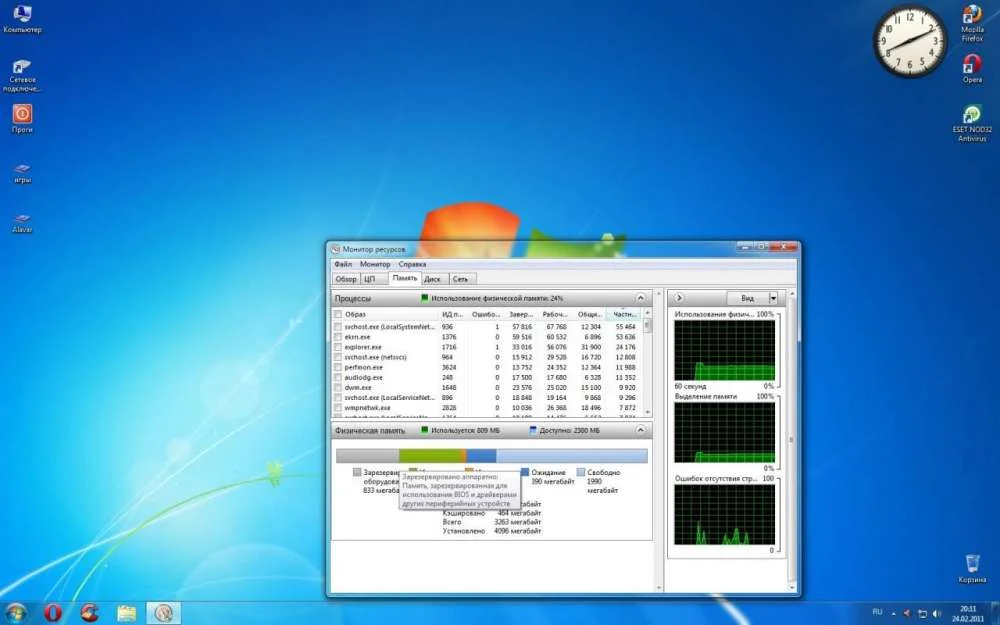Click the Выделение памяти graph

pos(724,432)
